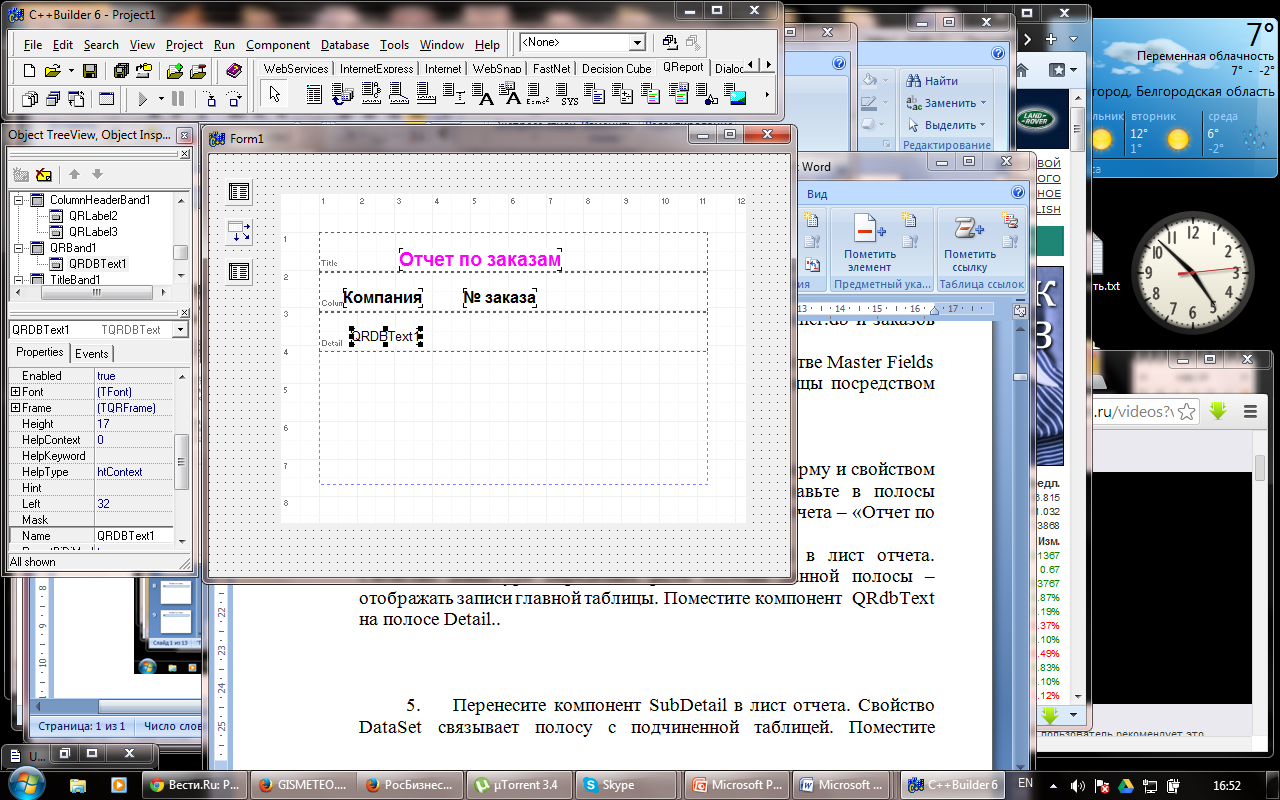Select QRSysData SYS component in palette
The height and width of the screenshot is (800, 1280).
pos(569,95)
